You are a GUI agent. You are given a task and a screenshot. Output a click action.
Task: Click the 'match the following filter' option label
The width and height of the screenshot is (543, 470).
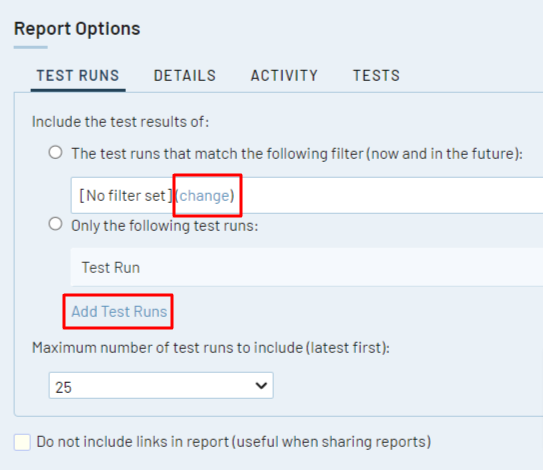click(297, 154)
